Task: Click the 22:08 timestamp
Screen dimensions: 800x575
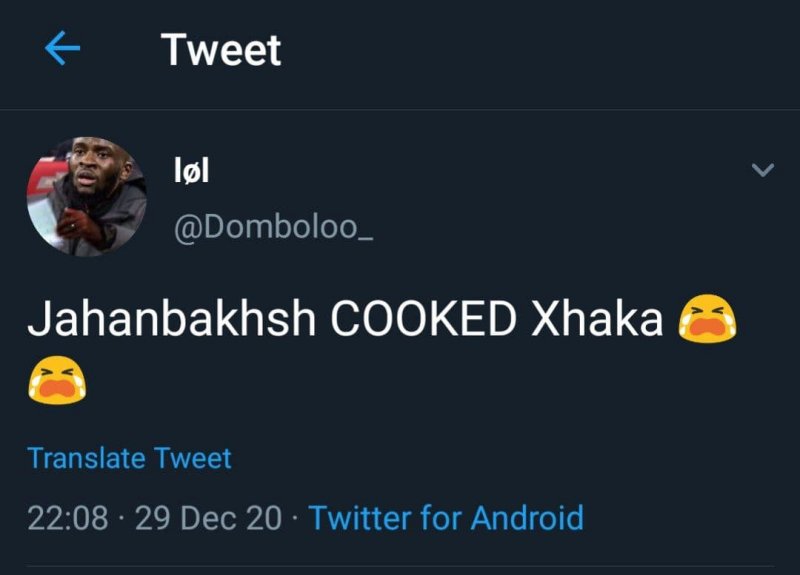Action: click(x=68, y=518)
